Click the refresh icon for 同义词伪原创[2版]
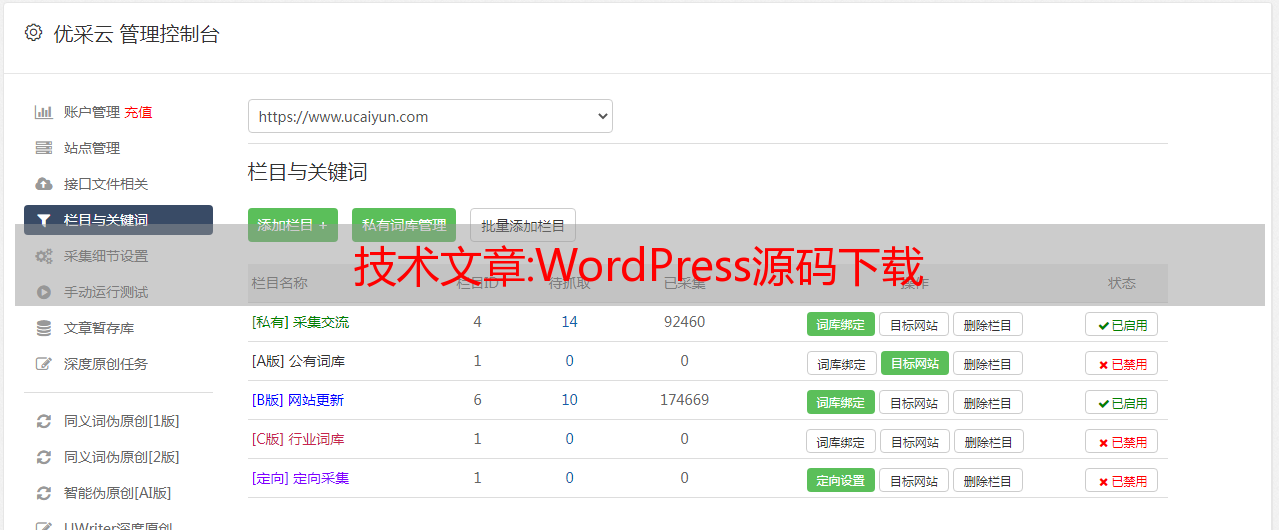The image size is (1279, 530). 44,457
